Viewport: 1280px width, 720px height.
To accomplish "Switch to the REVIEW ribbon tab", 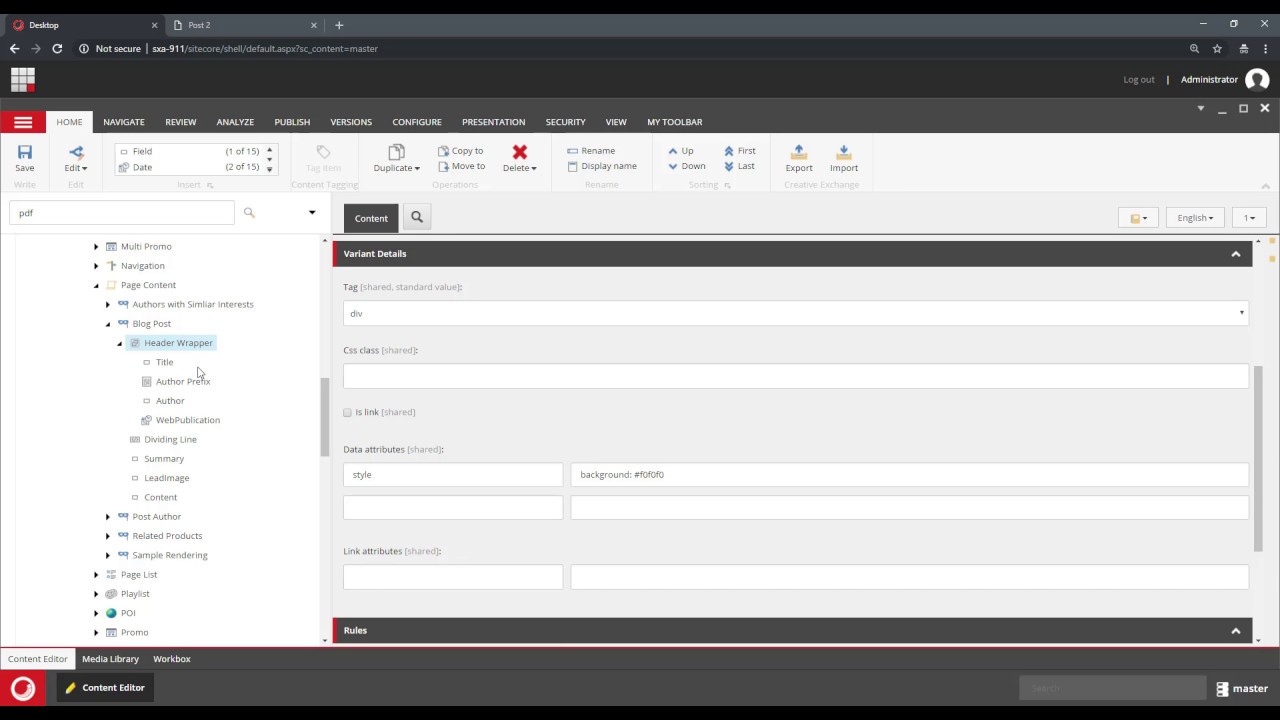I will click(181, 122).
